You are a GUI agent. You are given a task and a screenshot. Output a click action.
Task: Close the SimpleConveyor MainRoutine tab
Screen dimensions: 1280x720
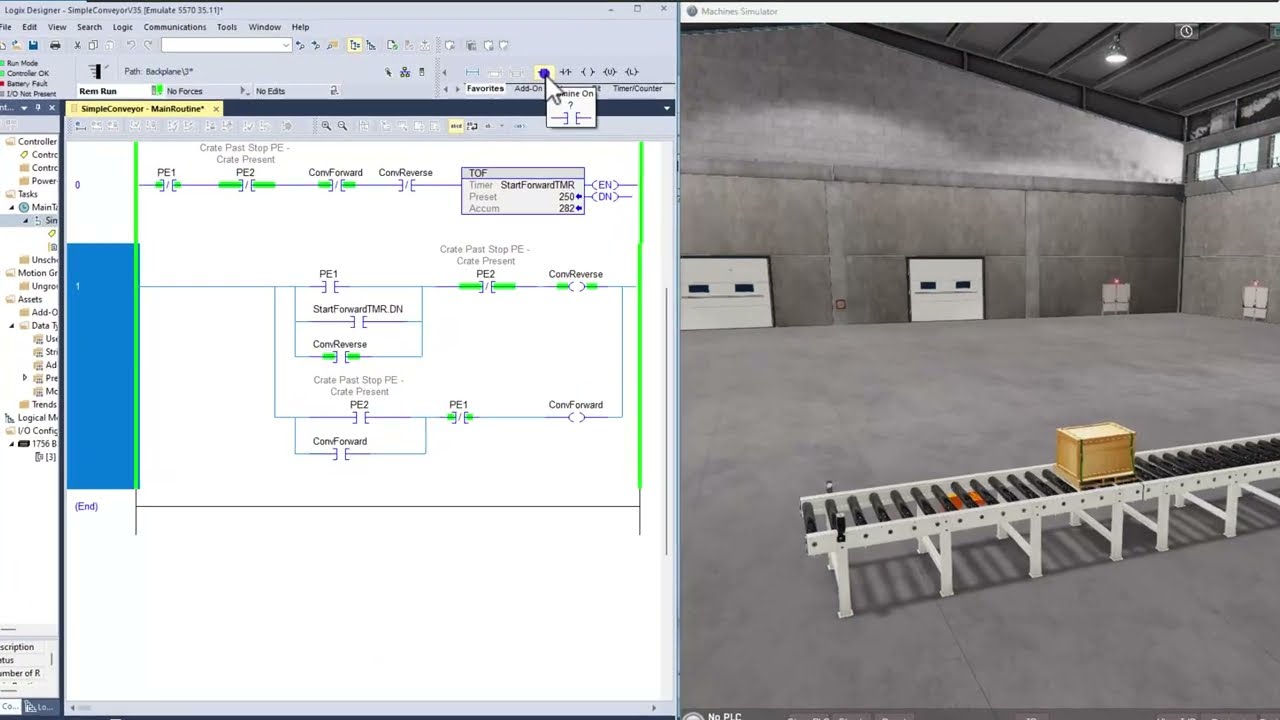point(216,108)
